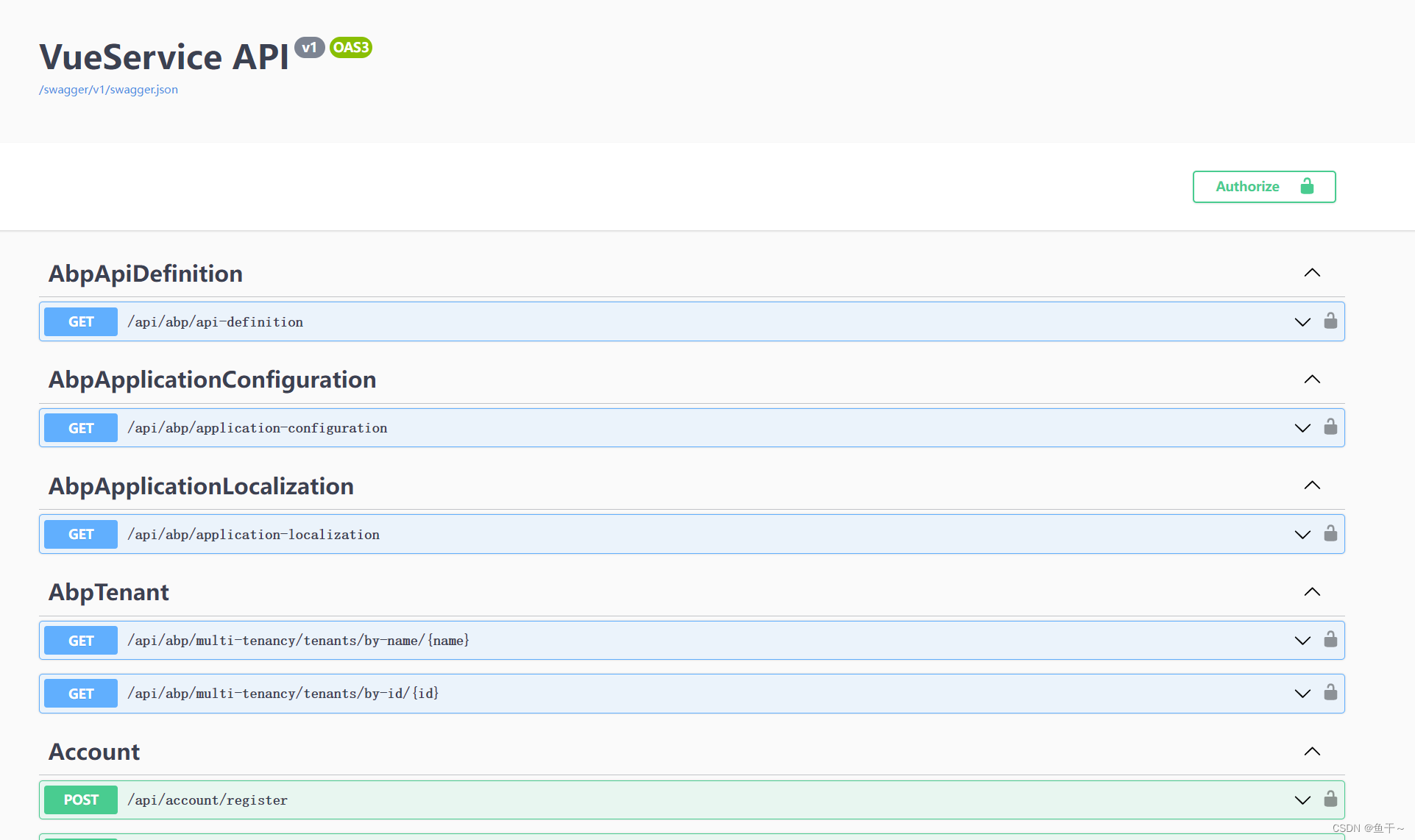
Task: Click the AbpApiDefinition section title
Action: [146, 274]
